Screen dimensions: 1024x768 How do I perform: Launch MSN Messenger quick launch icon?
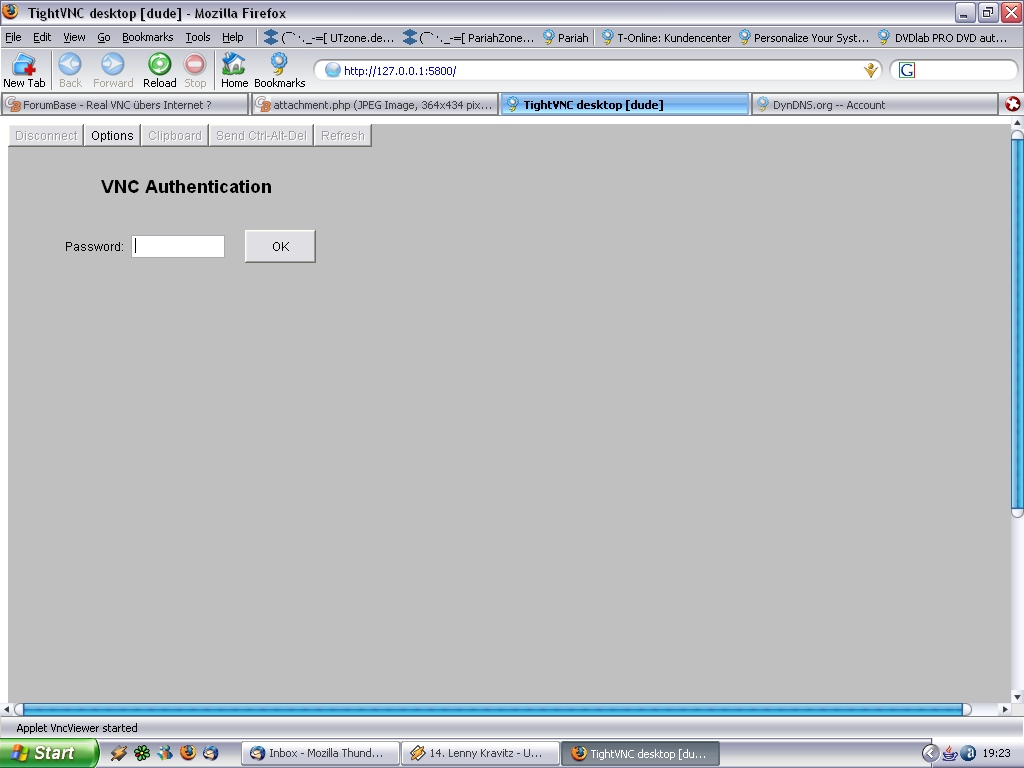[165, 753]
